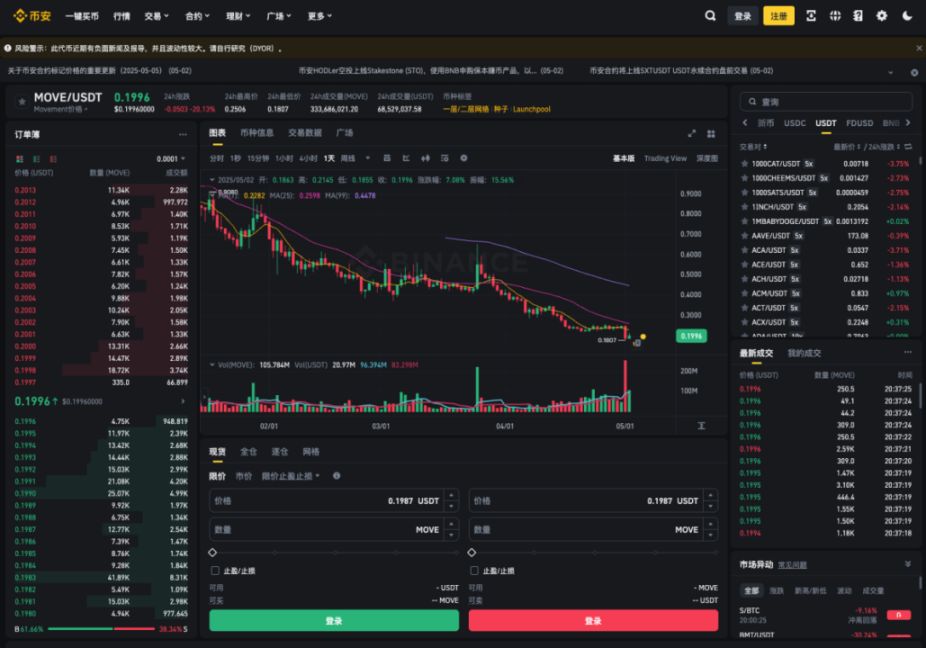Open the search magnifier in top bar

click(710, 16)
